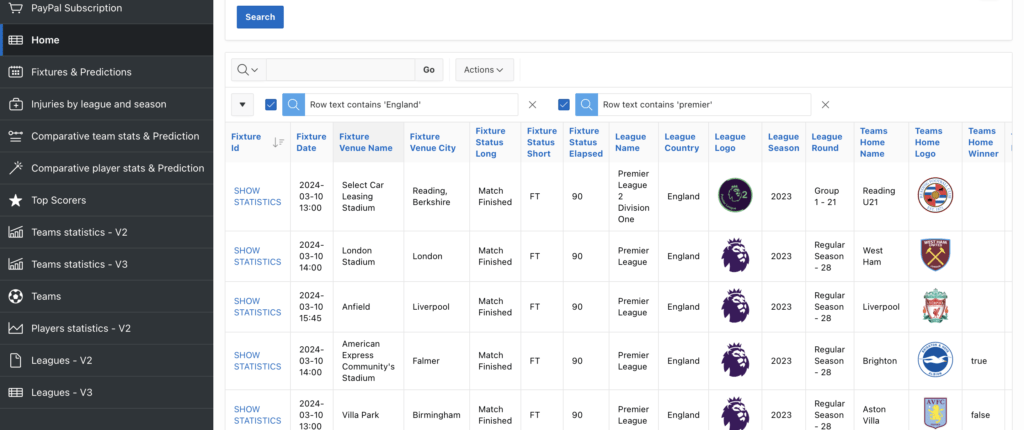Navigate to Leagues - V3 page
Screen dimensions: 1024x430
(61, 392)
